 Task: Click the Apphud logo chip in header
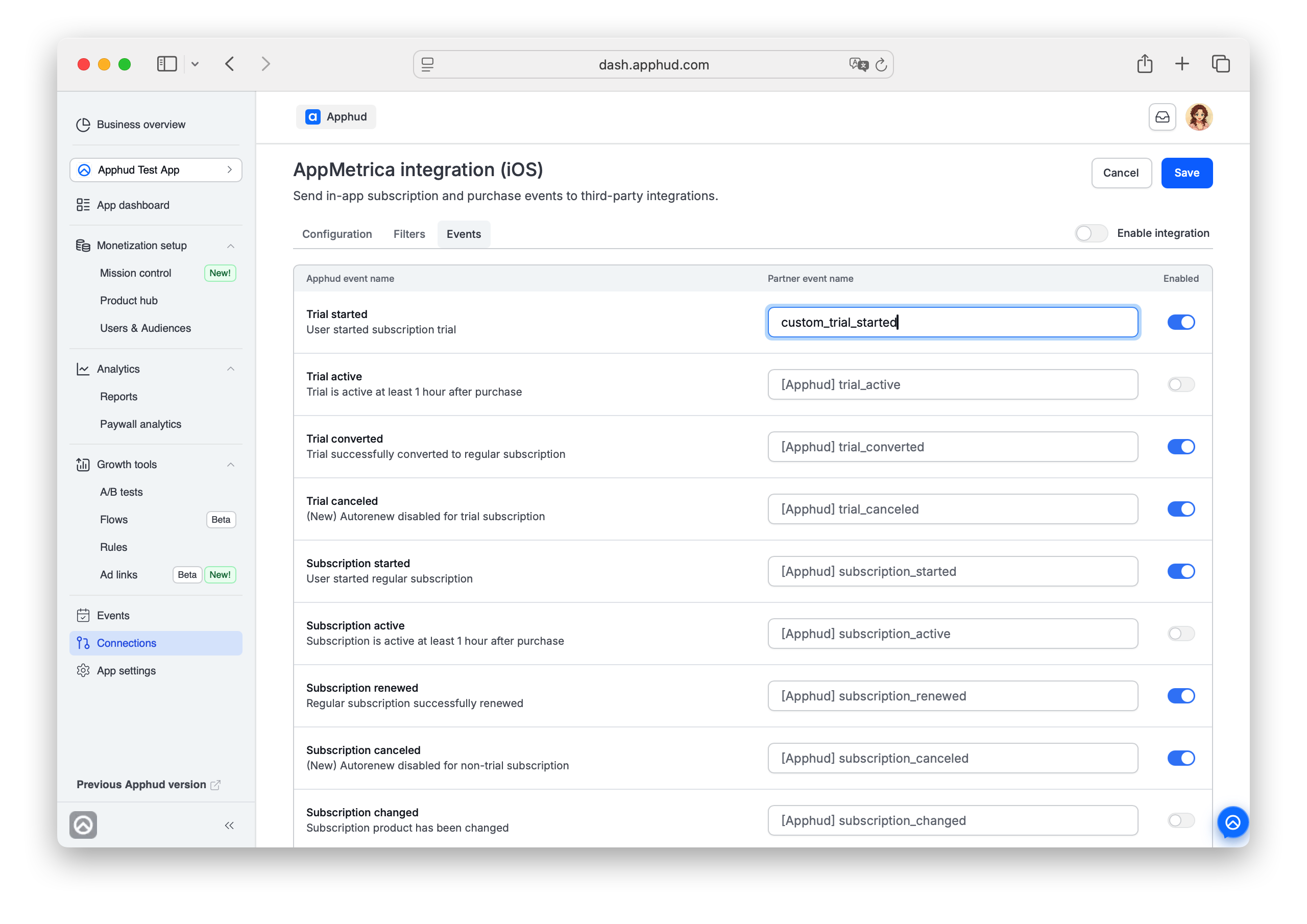336,117
